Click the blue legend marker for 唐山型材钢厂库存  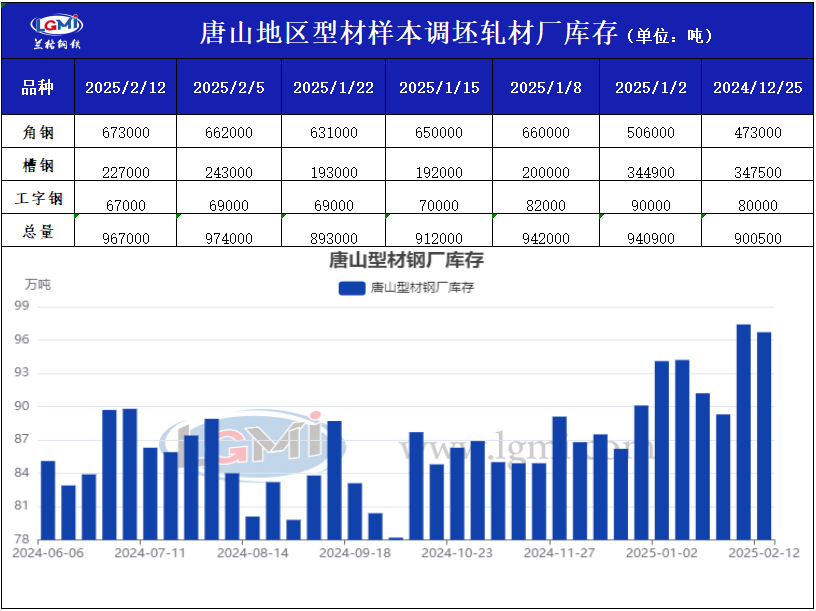click(x=352, y=288)
